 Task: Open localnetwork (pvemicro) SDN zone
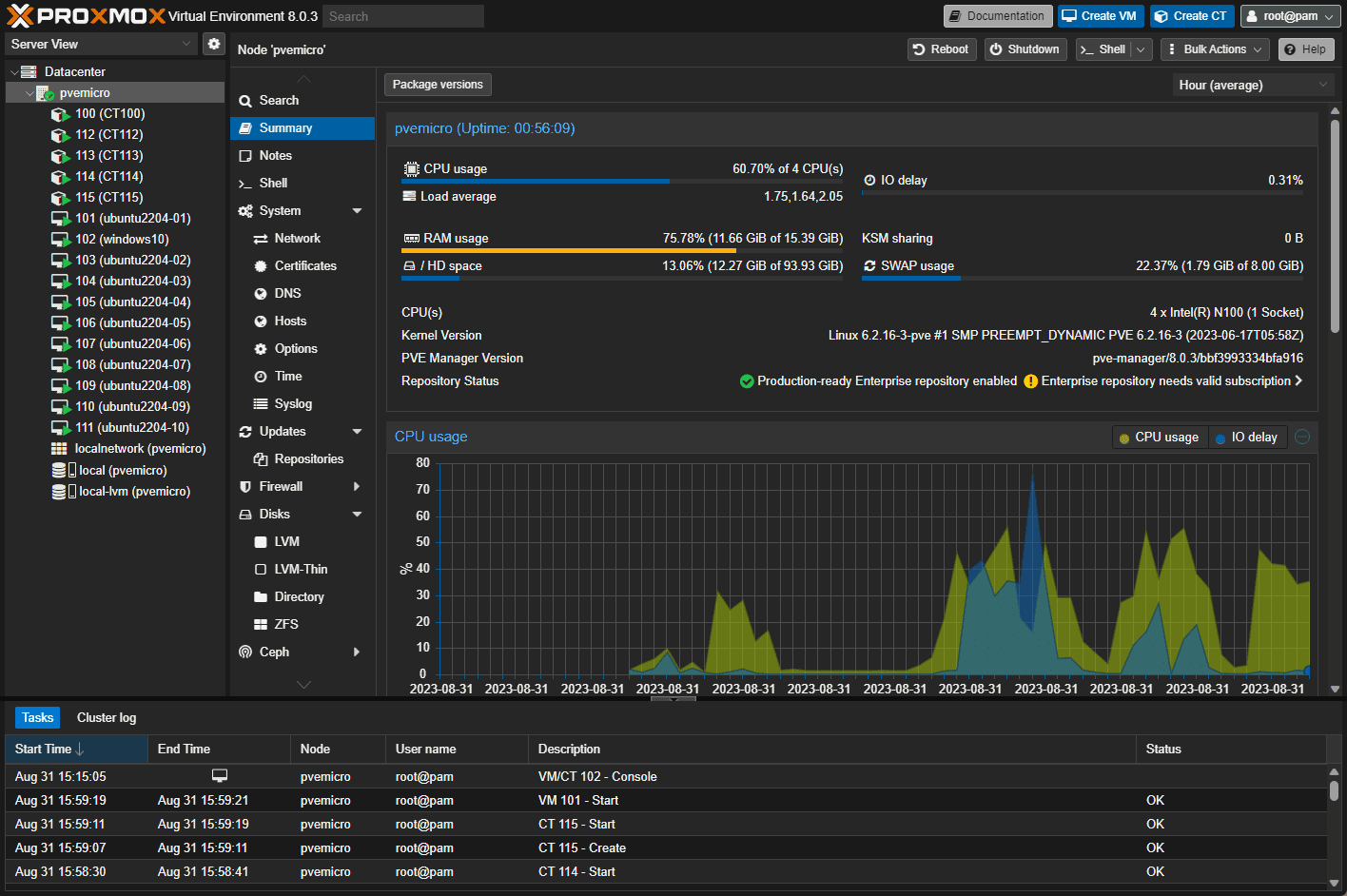coord(140,448)
